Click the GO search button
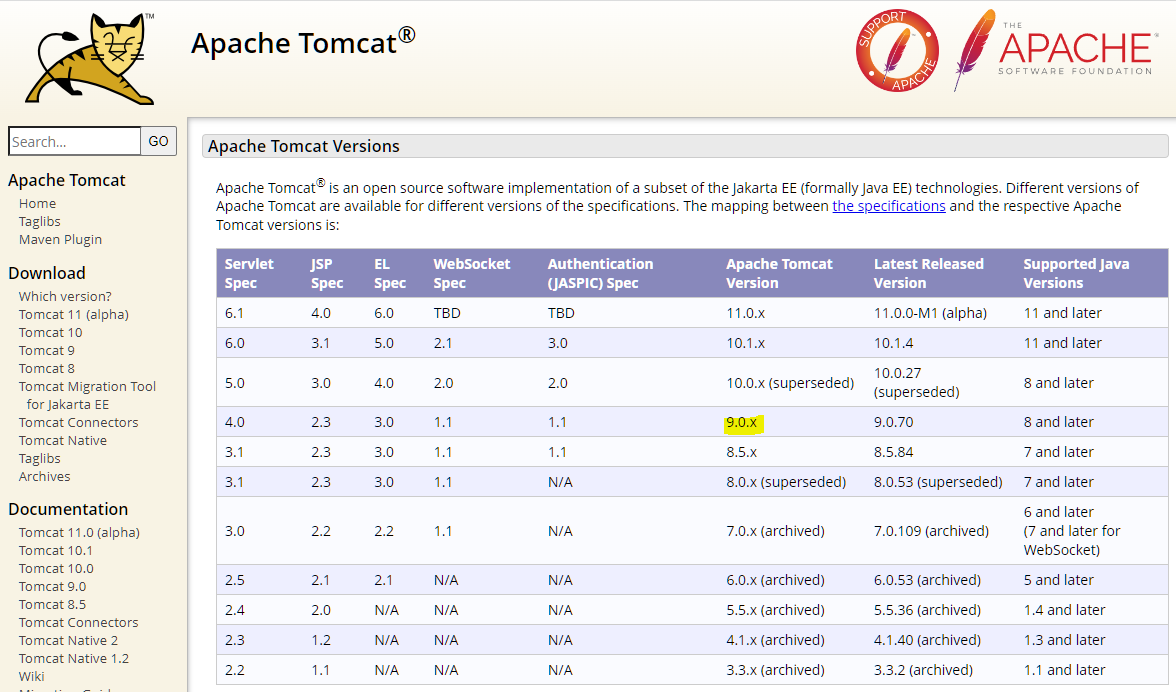Viewport: 1176px width, 692px height. coord(158,141)
